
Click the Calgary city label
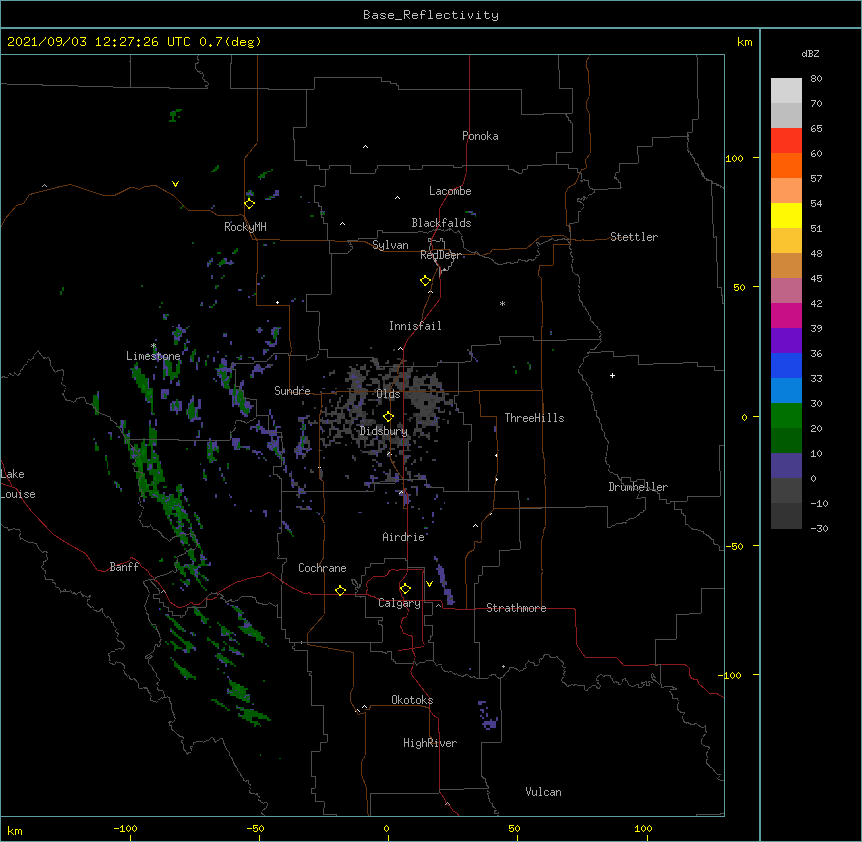pos(399,603)
